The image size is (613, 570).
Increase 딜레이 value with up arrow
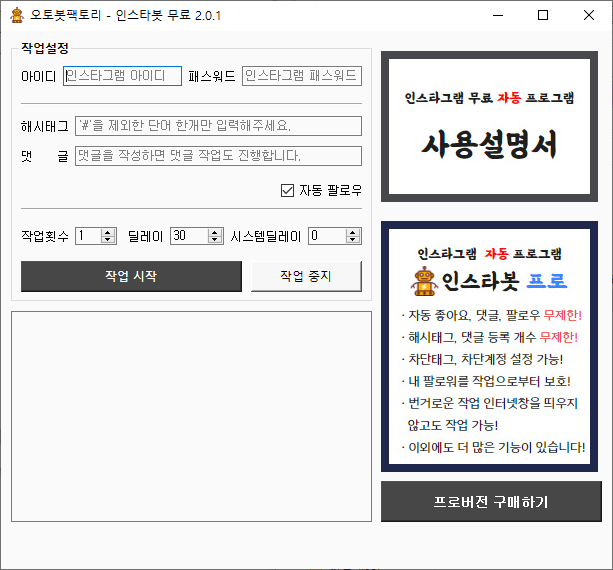pos(215,232)
